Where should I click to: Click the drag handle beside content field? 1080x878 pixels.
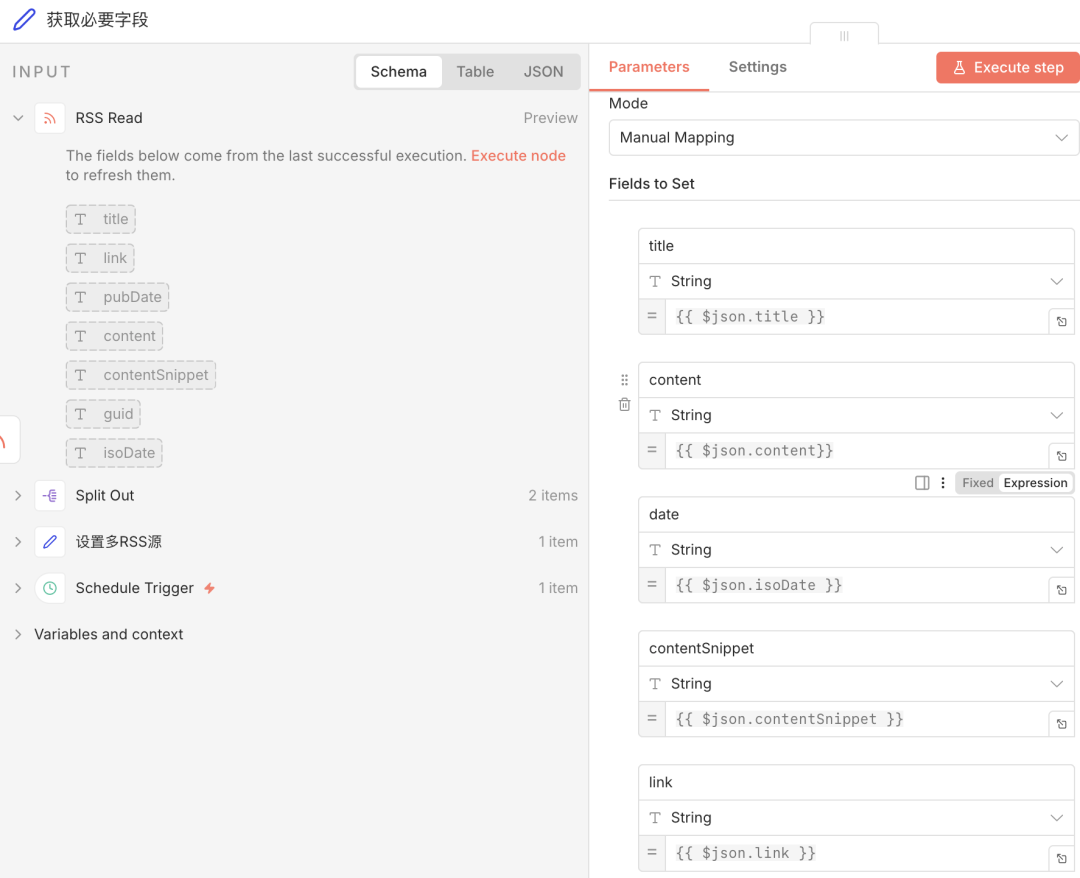(x=624, y=380)
